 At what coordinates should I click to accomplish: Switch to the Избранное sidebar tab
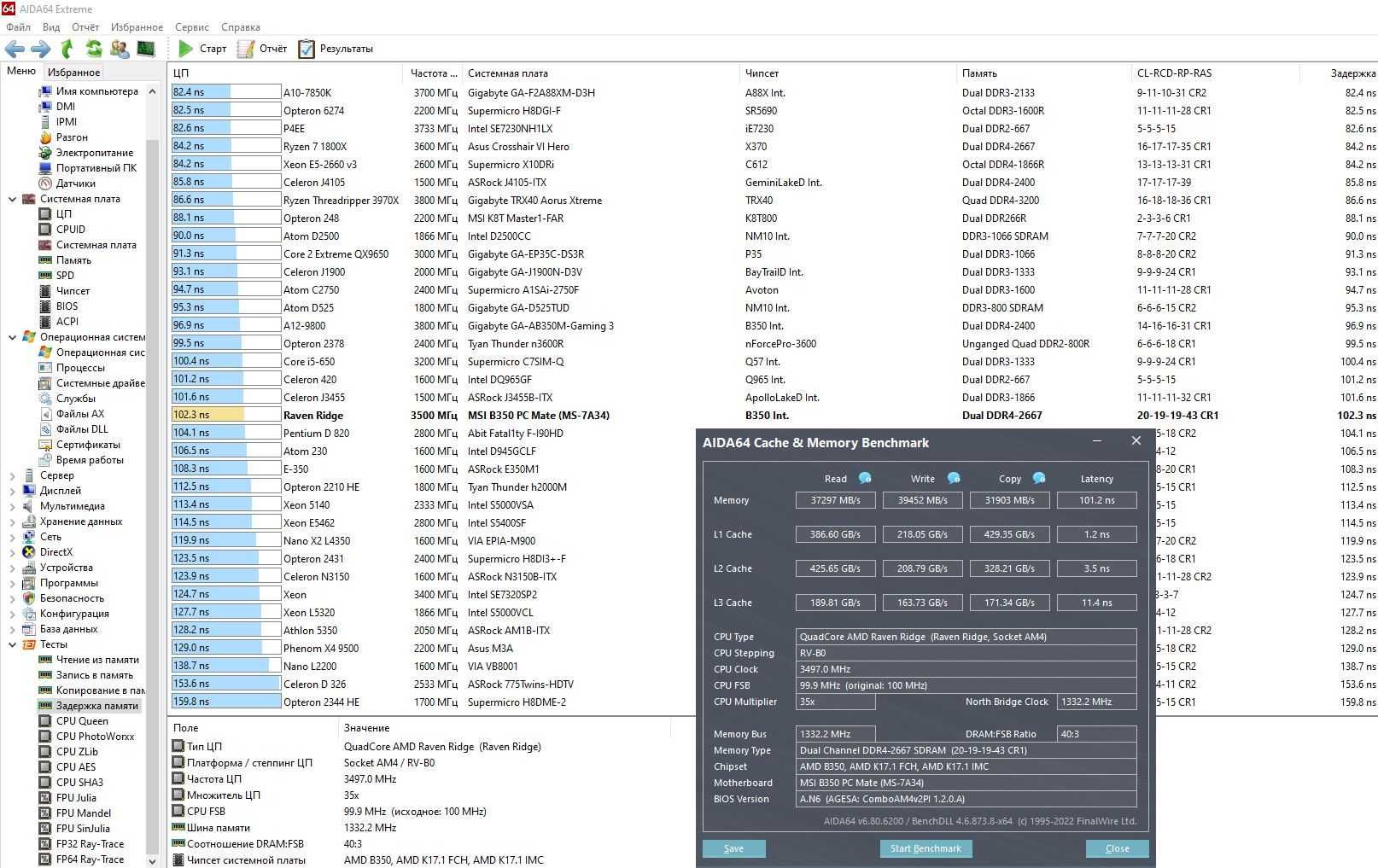click(x=74, y=73)
